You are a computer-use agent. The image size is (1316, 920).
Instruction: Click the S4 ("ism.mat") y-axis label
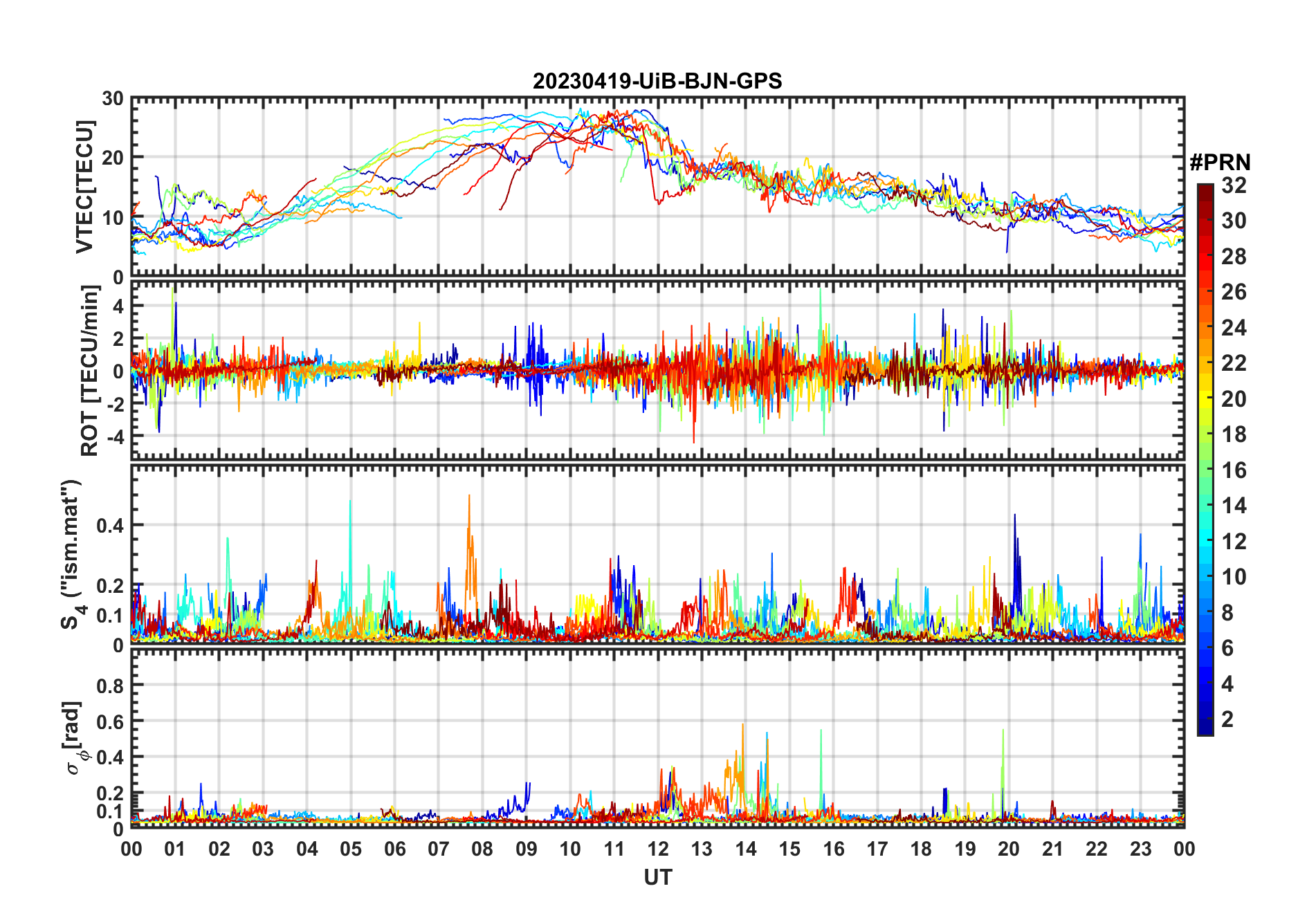tap(71, 554)
